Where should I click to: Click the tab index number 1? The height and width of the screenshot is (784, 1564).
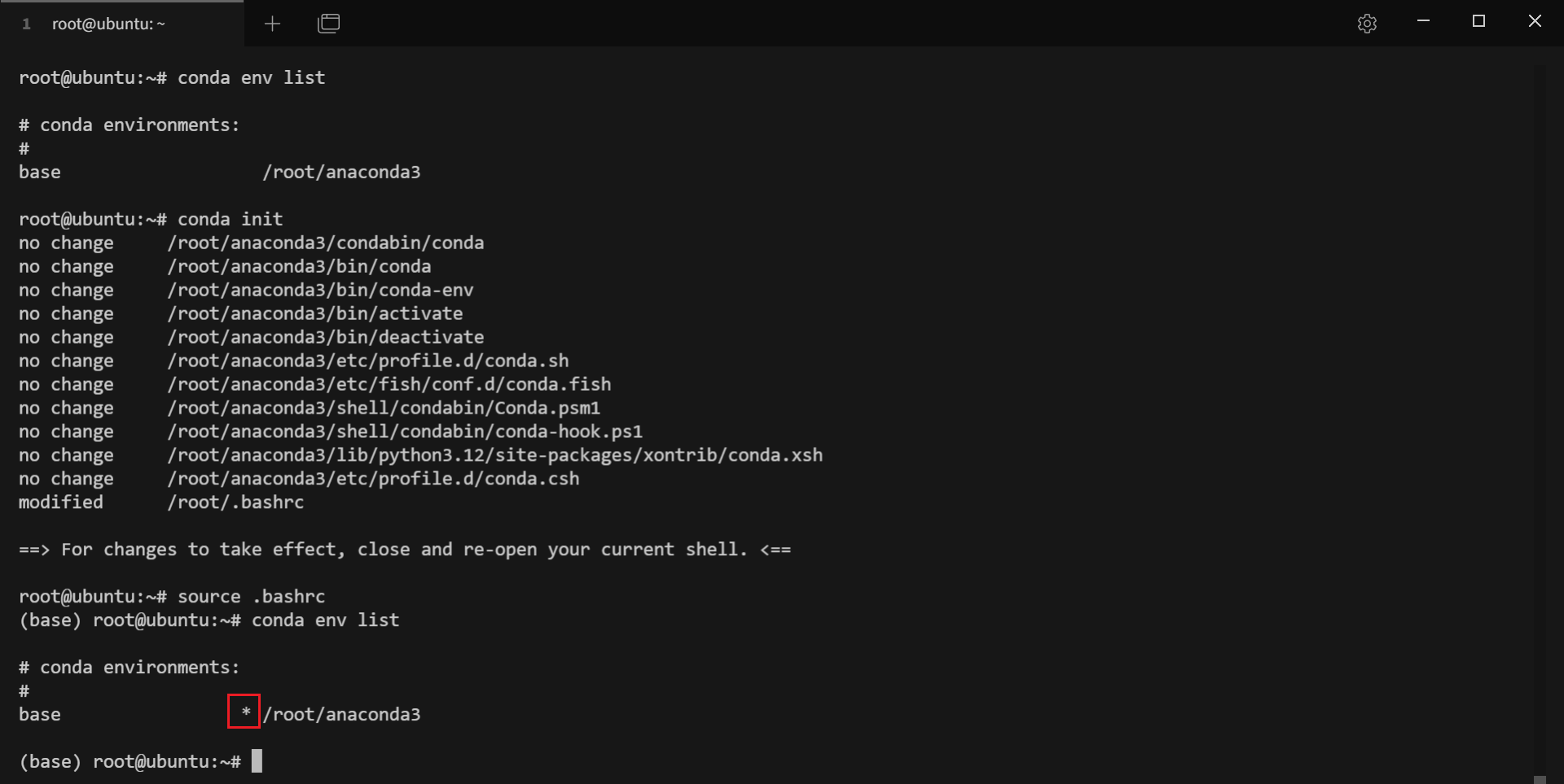tap(26, 24)
